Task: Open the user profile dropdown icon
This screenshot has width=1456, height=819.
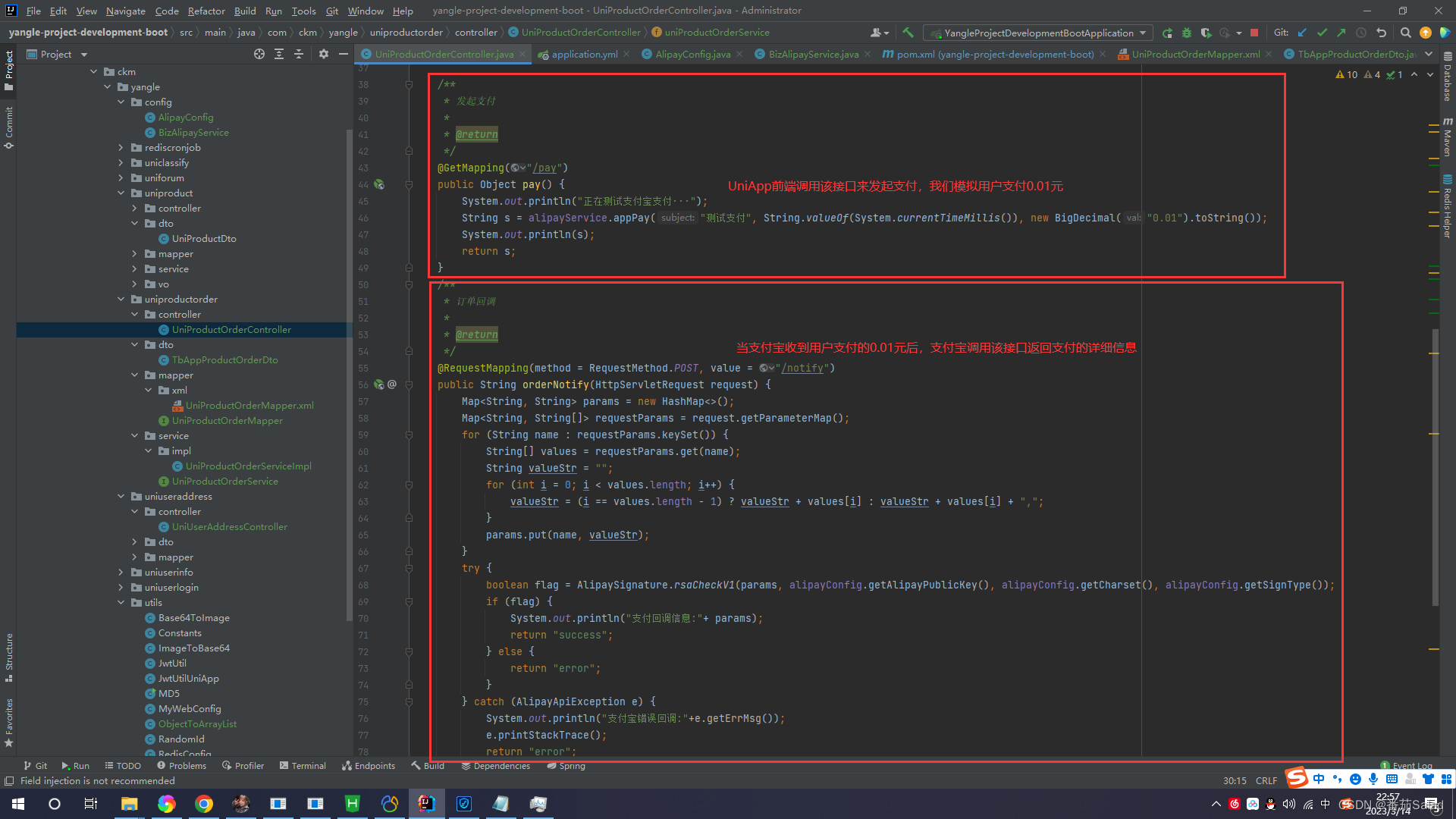Action: point(880,33)
